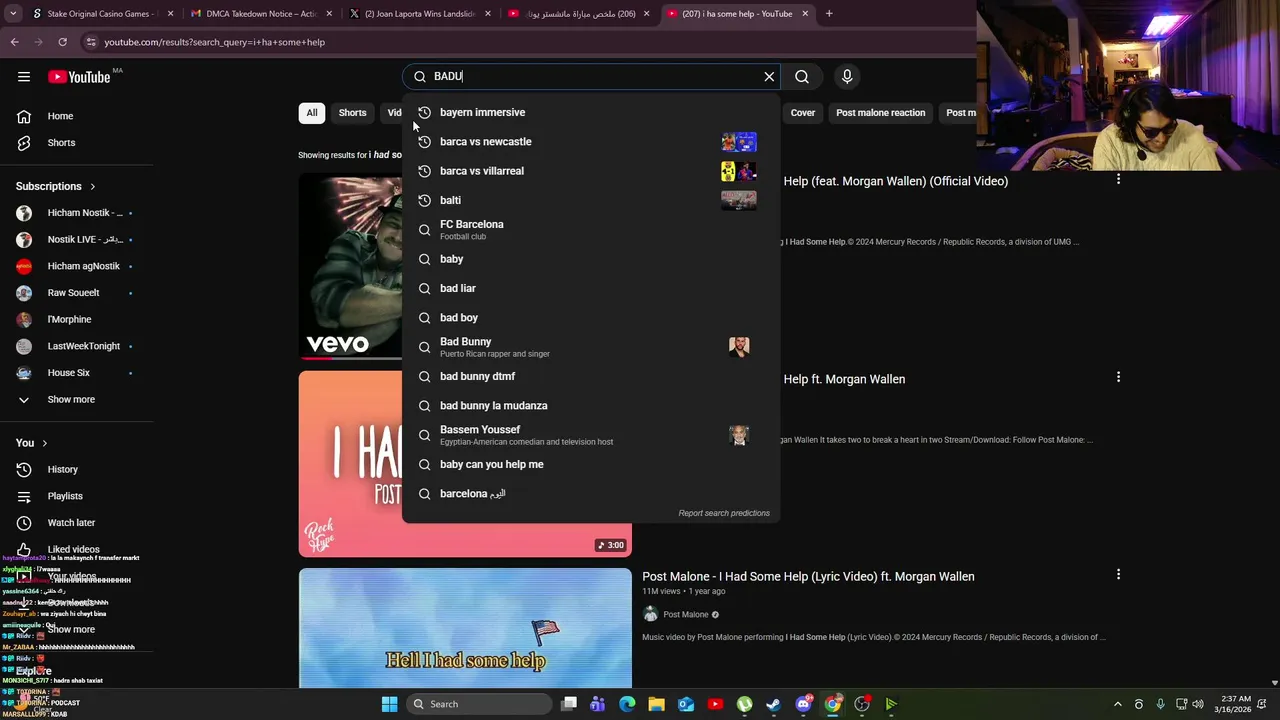
Task: Open the Post Malone channel name
Action: click(686, 615)
